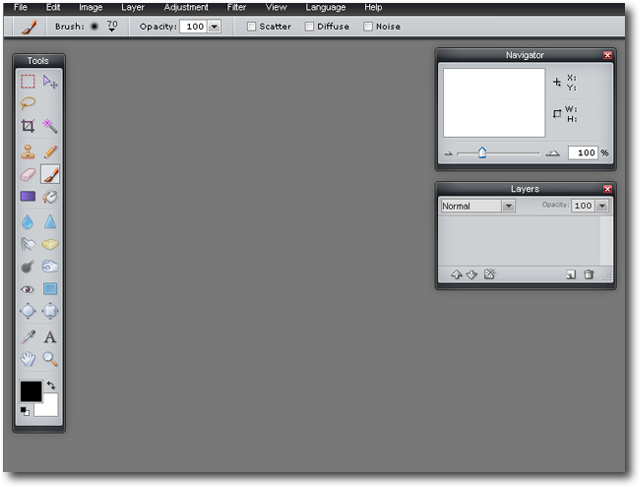Click the background white color swatch

tap(49, 407)
